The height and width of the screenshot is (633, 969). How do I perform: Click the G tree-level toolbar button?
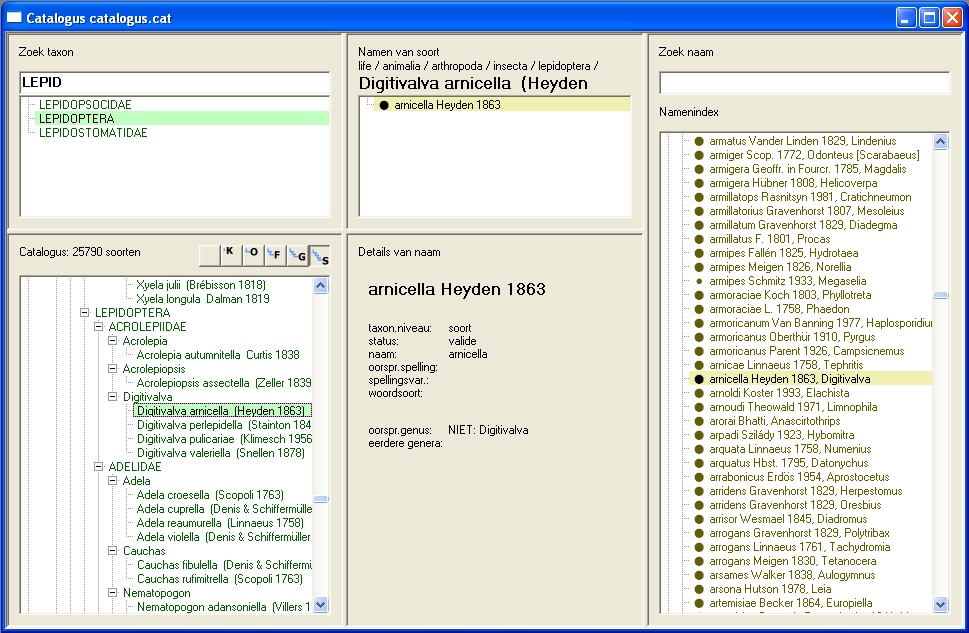tap(297, 255)
